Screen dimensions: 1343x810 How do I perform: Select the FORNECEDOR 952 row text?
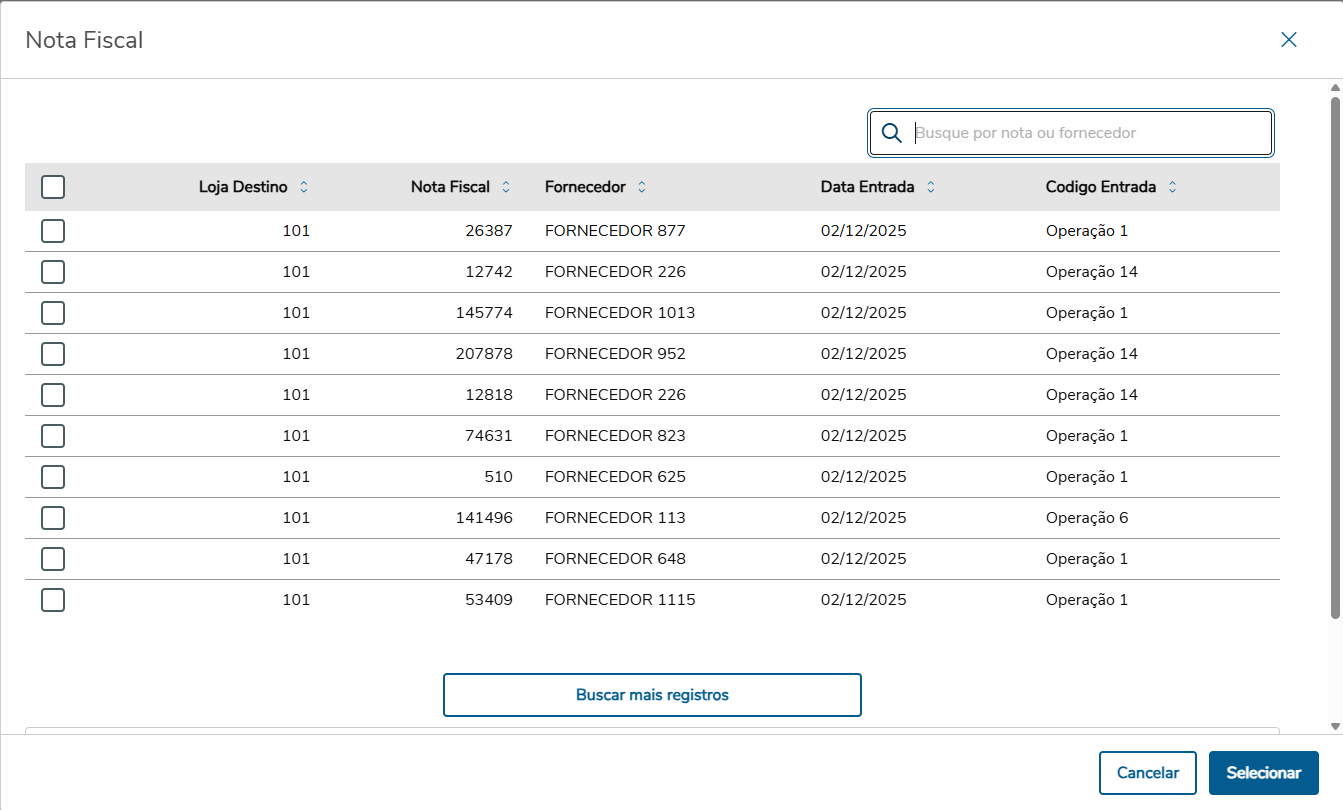pyautogui.click(x=615, y=354)
